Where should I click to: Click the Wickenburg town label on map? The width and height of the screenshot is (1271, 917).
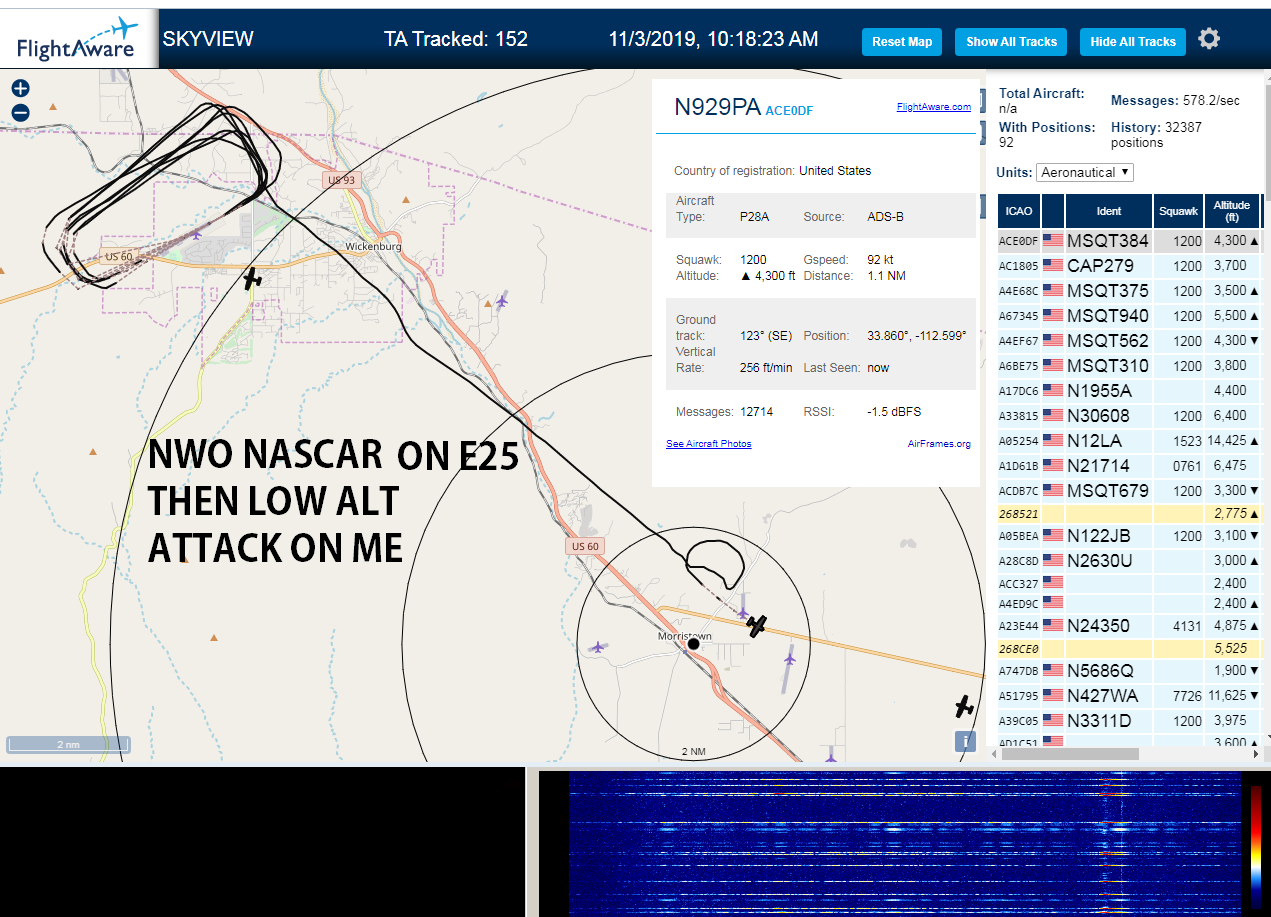click(x=373, y=246)
